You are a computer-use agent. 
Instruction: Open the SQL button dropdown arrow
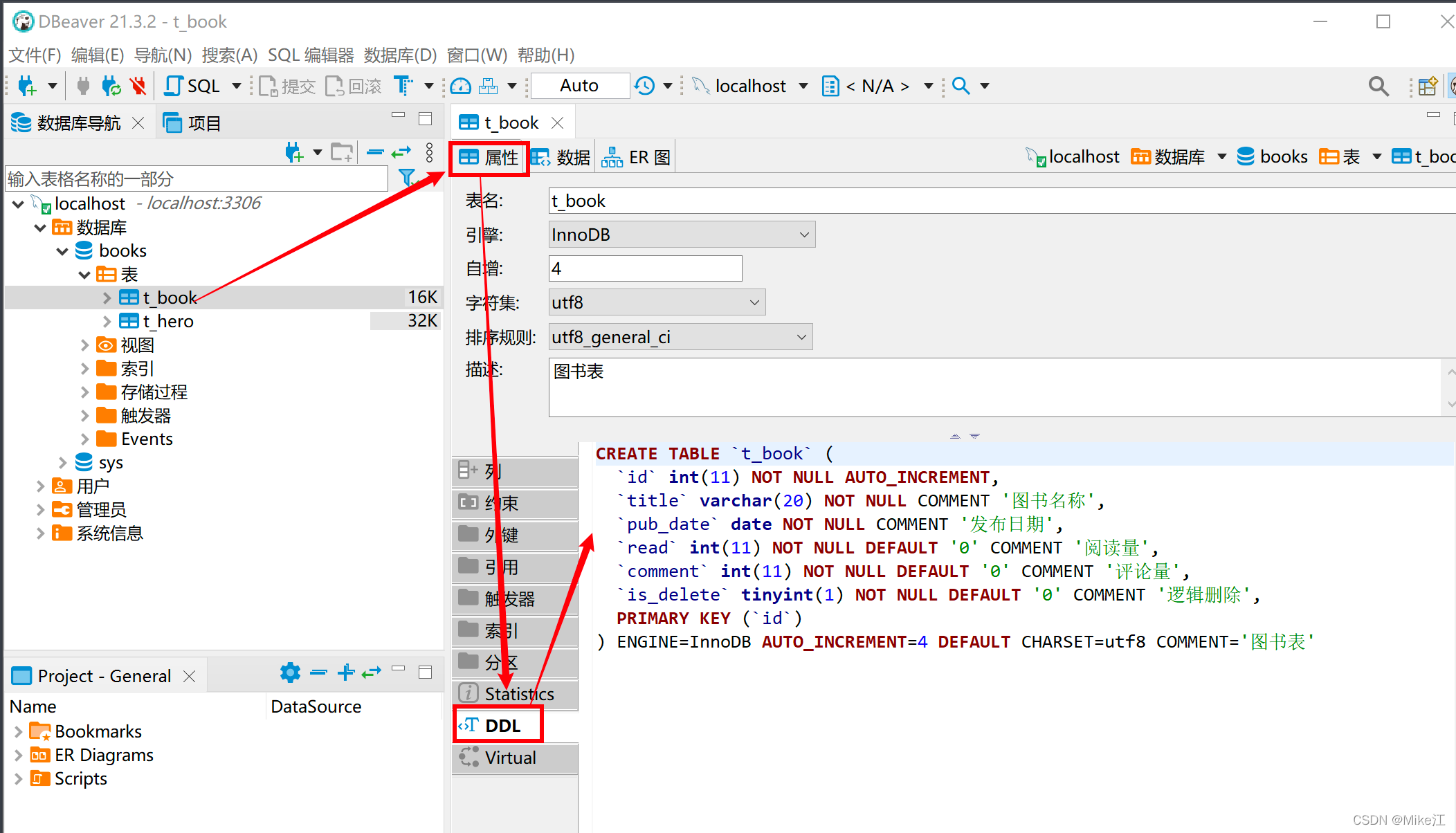click(237, 86)
